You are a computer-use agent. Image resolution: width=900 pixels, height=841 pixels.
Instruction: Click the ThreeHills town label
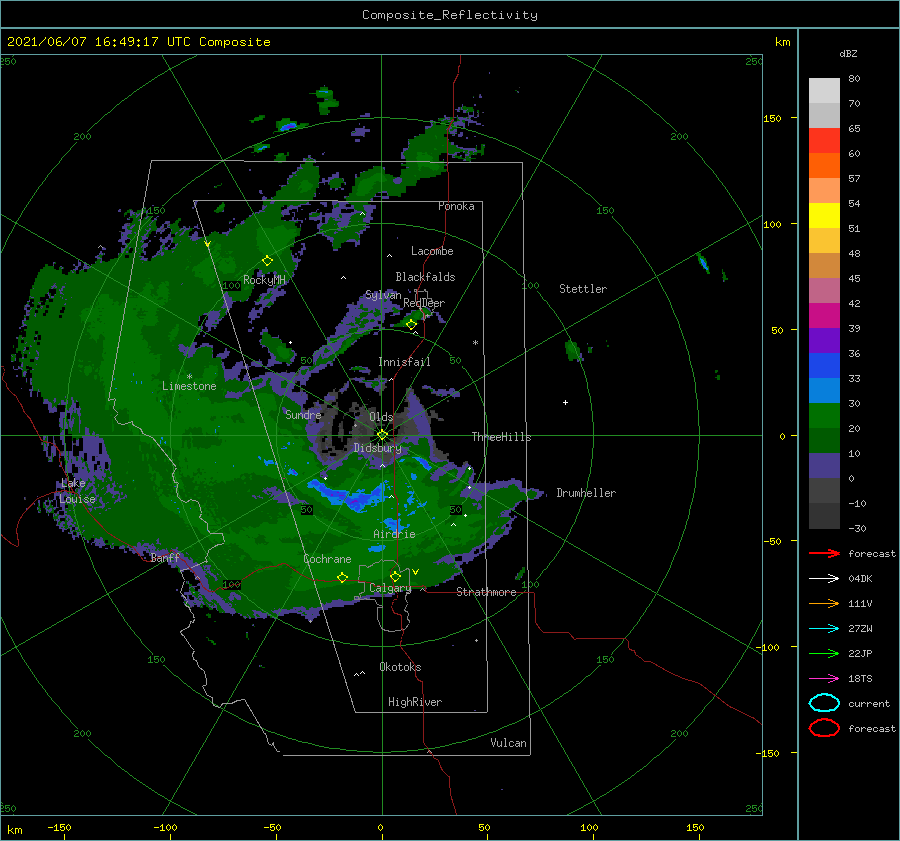coord(501,437)
